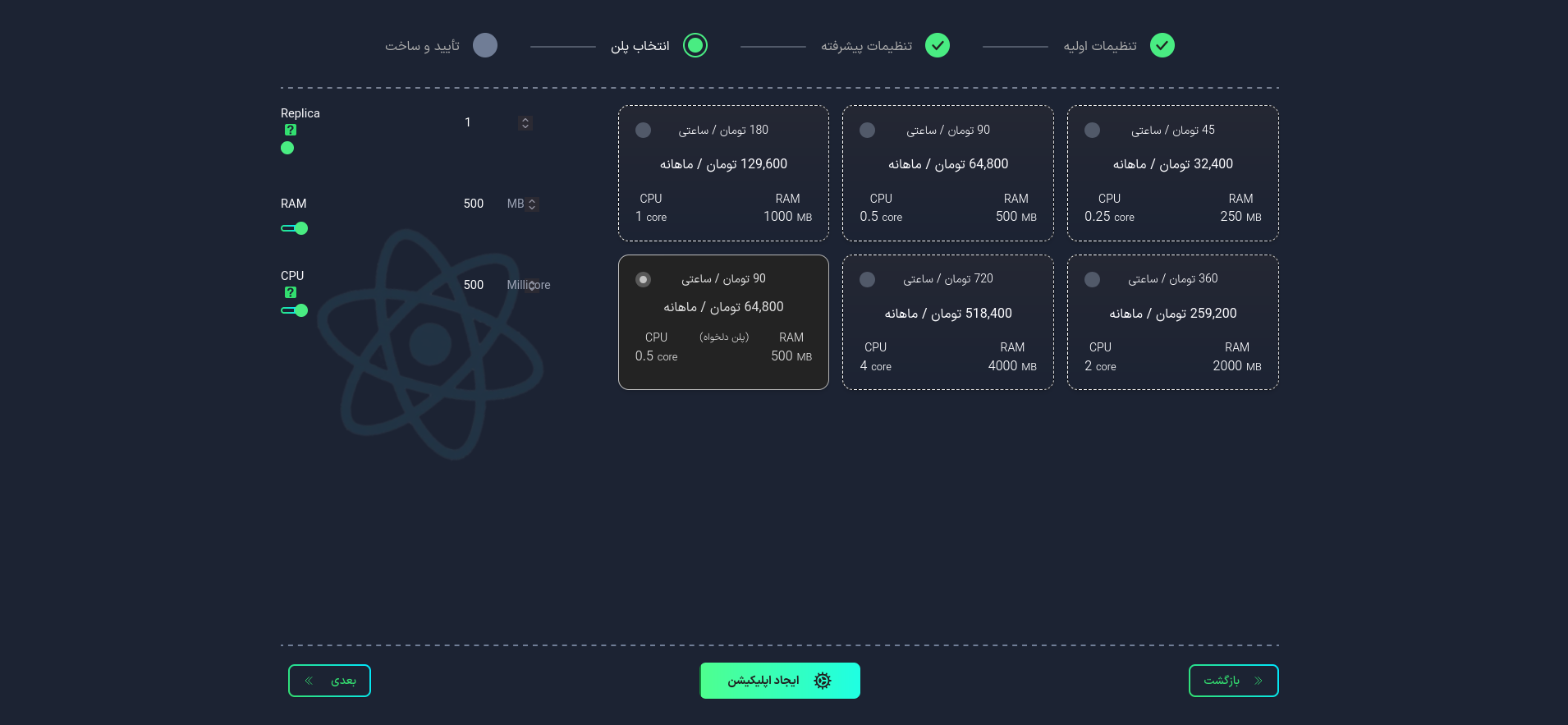
Task: Click the ایجاد اپلیکیشن create button
Action: tap(780, 681)
